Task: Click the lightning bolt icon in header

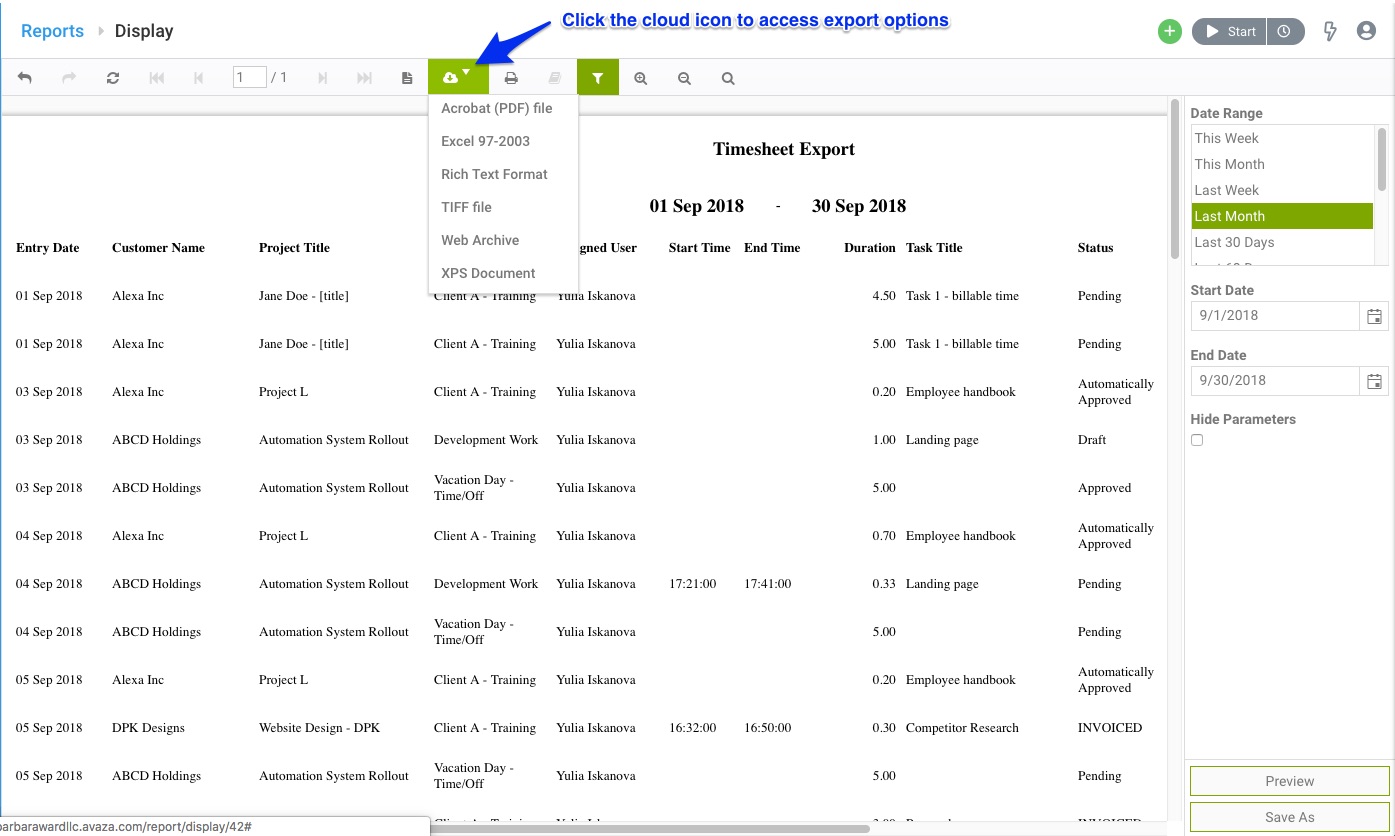Action: [1330, 31]
